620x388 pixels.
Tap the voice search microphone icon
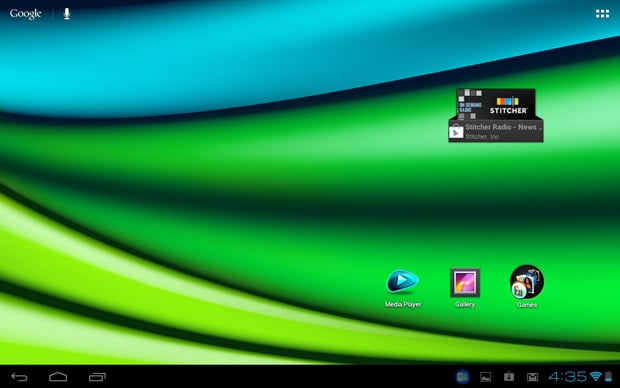67,13
